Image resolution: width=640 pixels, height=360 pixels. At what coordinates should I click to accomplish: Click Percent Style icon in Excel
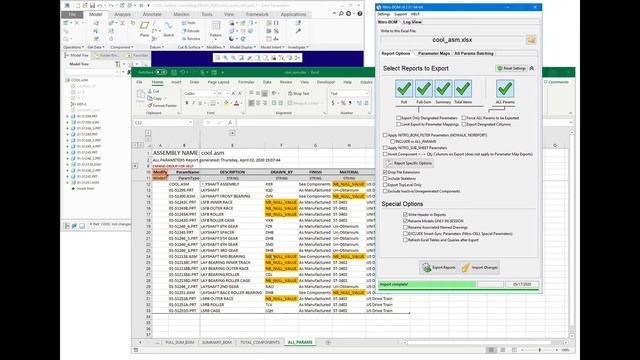pos(343,103)
